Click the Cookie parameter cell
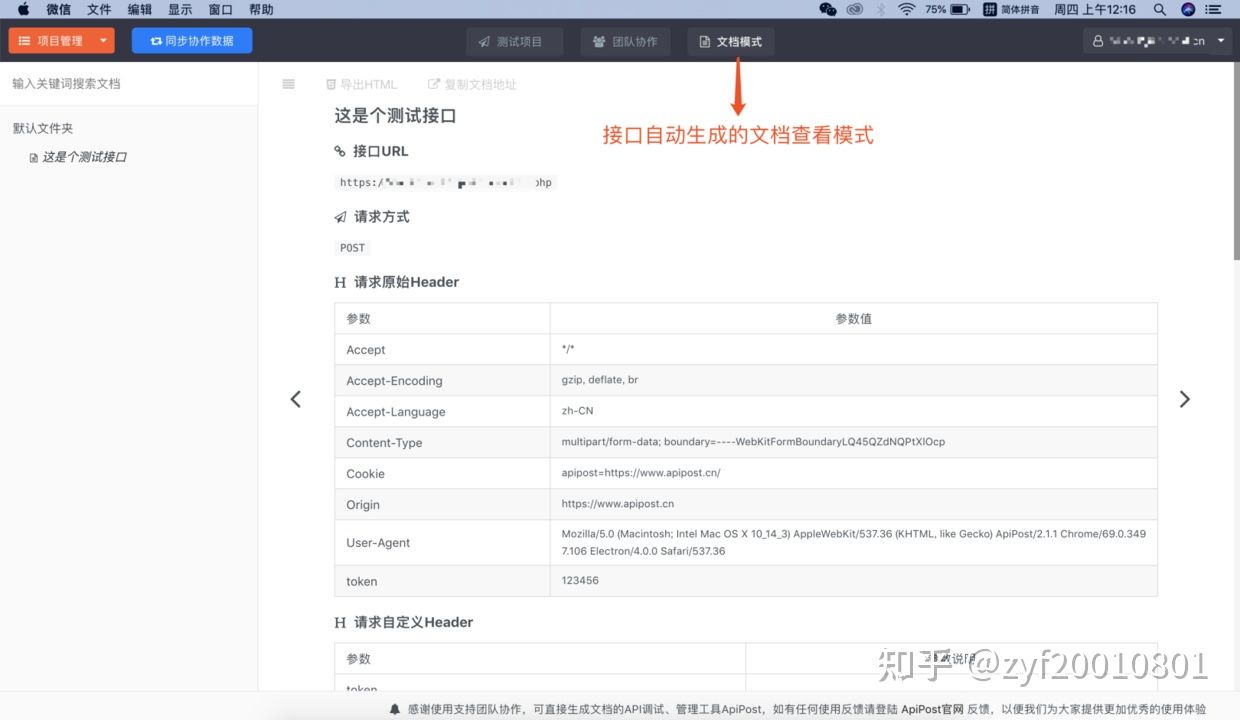Viewport: 1240px width, 720px height. point(442,474)
